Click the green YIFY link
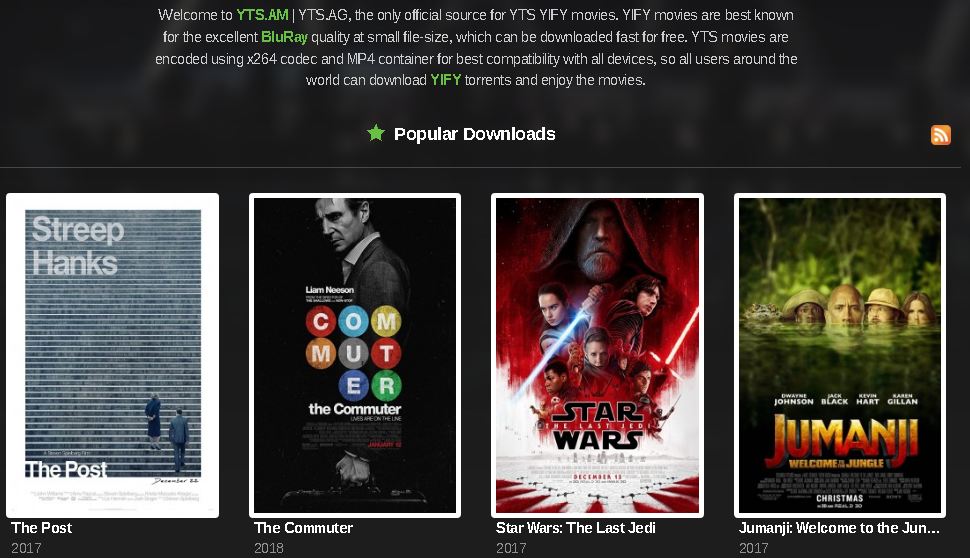This screenshot has width=970, height=558. (x=445, y=80)
